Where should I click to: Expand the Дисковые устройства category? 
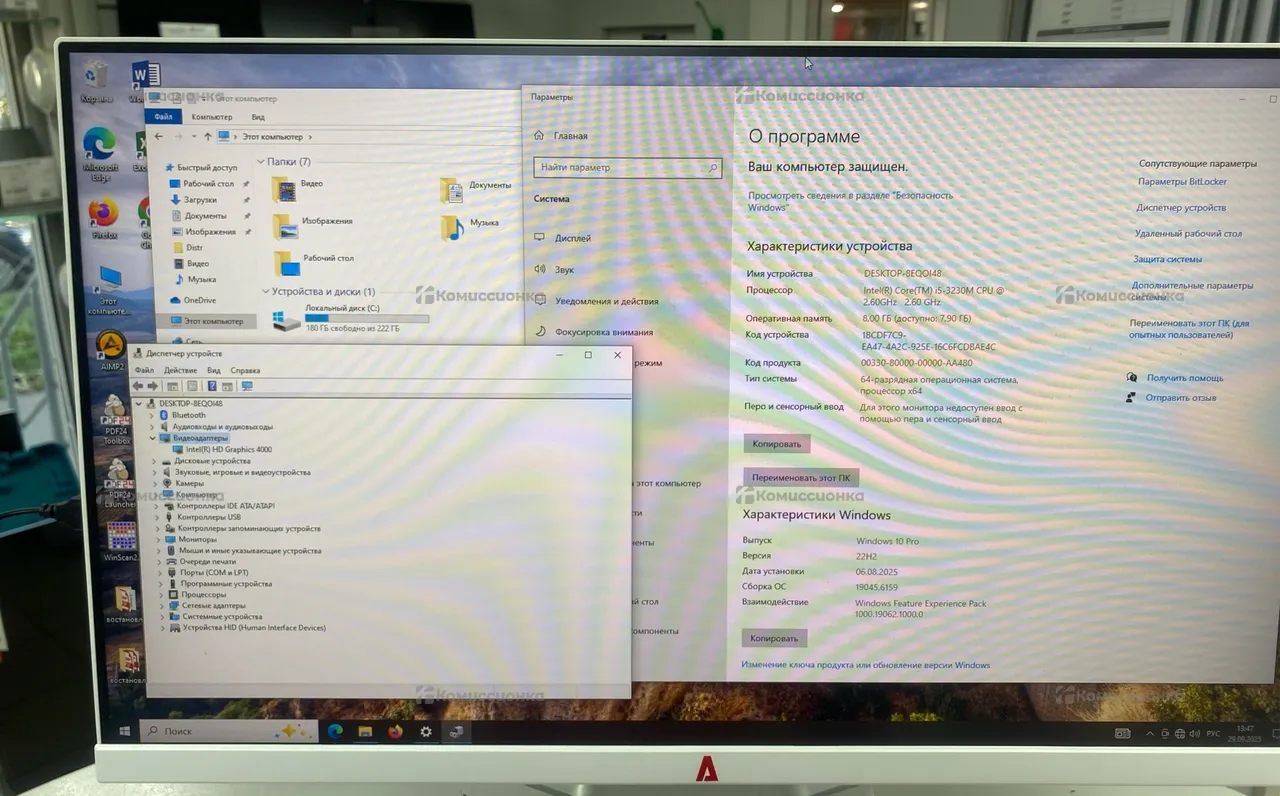[x=154, y=461]
